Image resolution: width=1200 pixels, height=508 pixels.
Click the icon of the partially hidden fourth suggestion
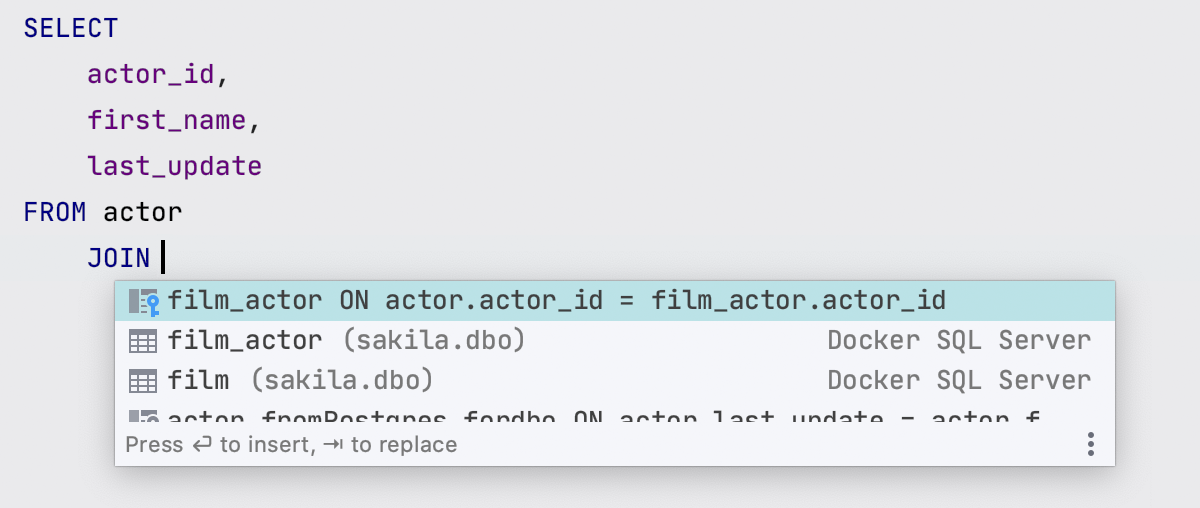144,416
